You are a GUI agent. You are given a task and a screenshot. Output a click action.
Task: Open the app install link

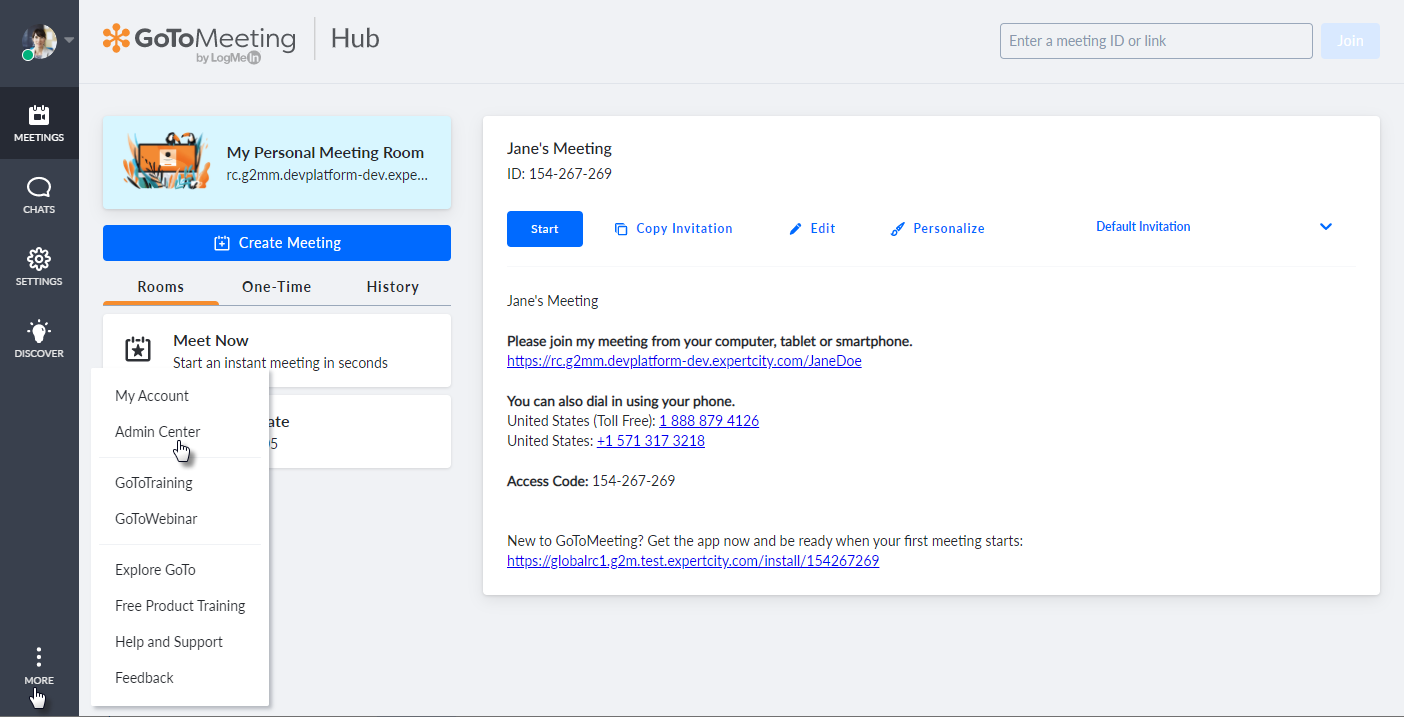coord(693,561)
